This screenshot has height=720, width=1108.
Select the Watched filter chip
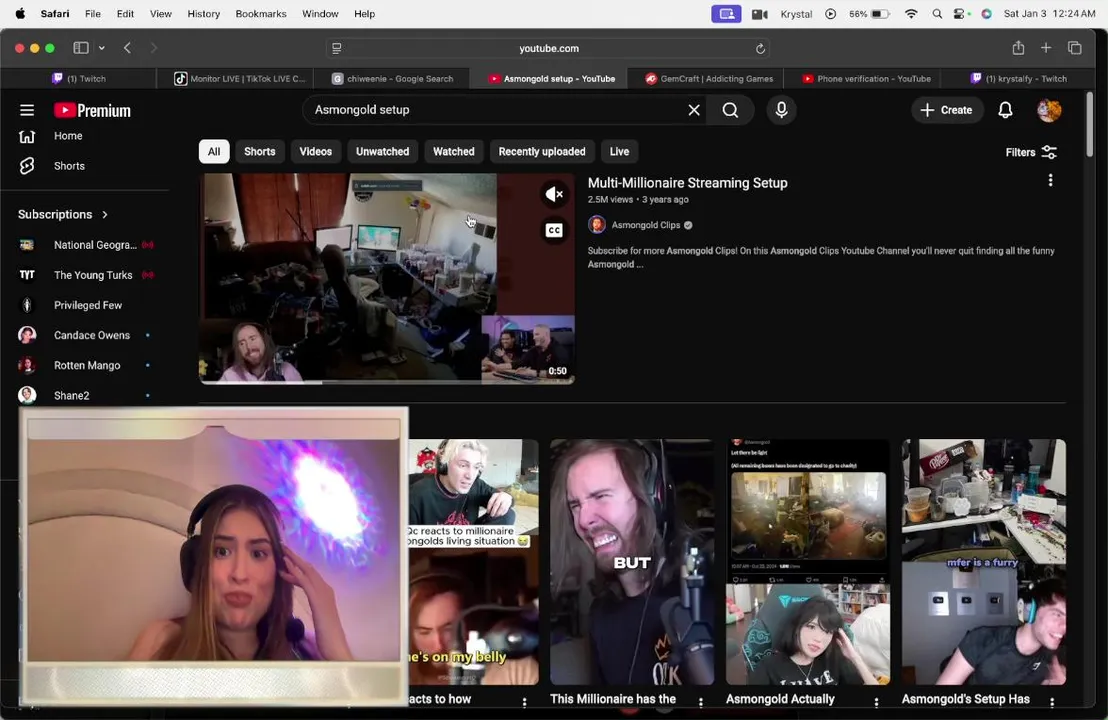(454, 151)
